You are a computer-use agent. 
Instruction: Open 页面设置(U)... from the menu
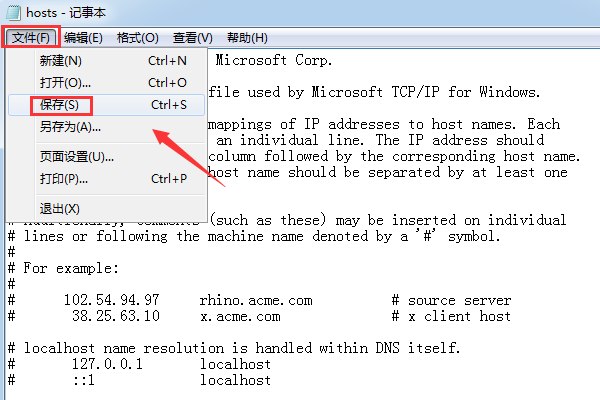tap(77, 157)
